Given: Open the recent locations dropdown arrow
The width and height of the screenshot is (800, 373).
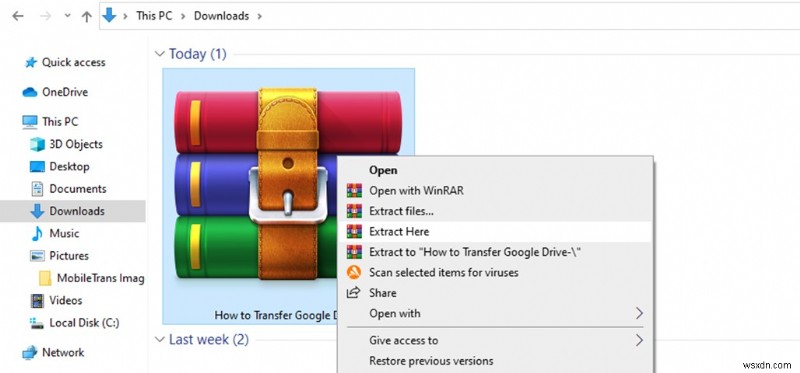Looking at the screenshot, I should point(67,16).
